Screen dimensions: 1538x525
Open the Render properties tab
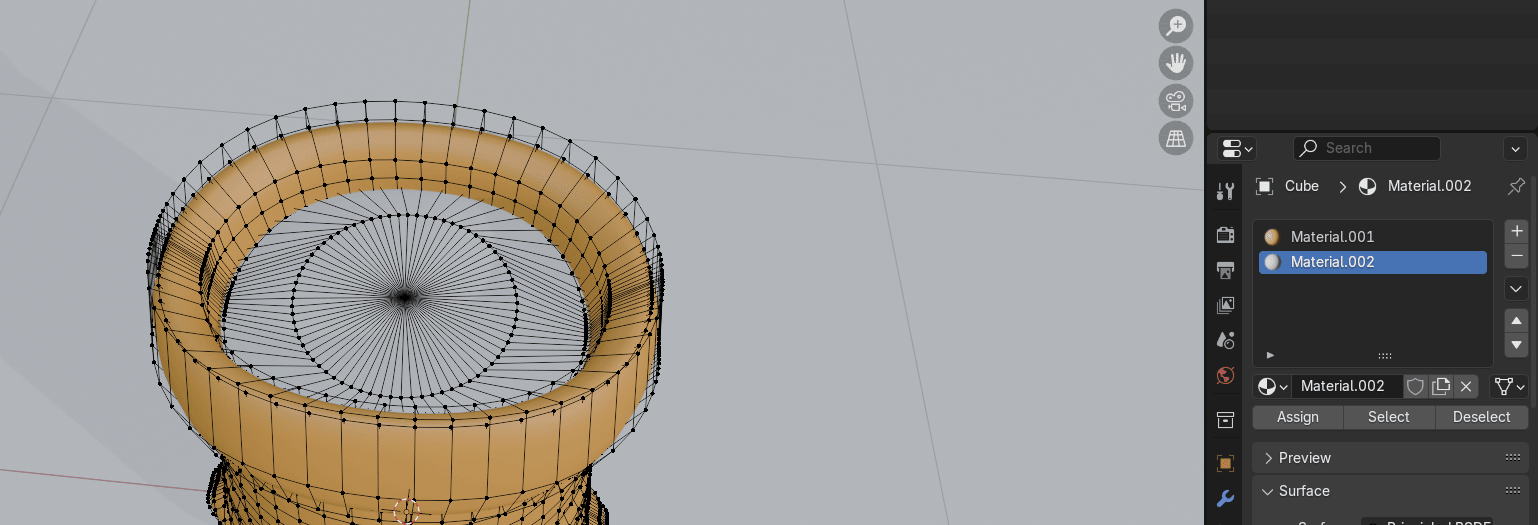pos(1225,235)
